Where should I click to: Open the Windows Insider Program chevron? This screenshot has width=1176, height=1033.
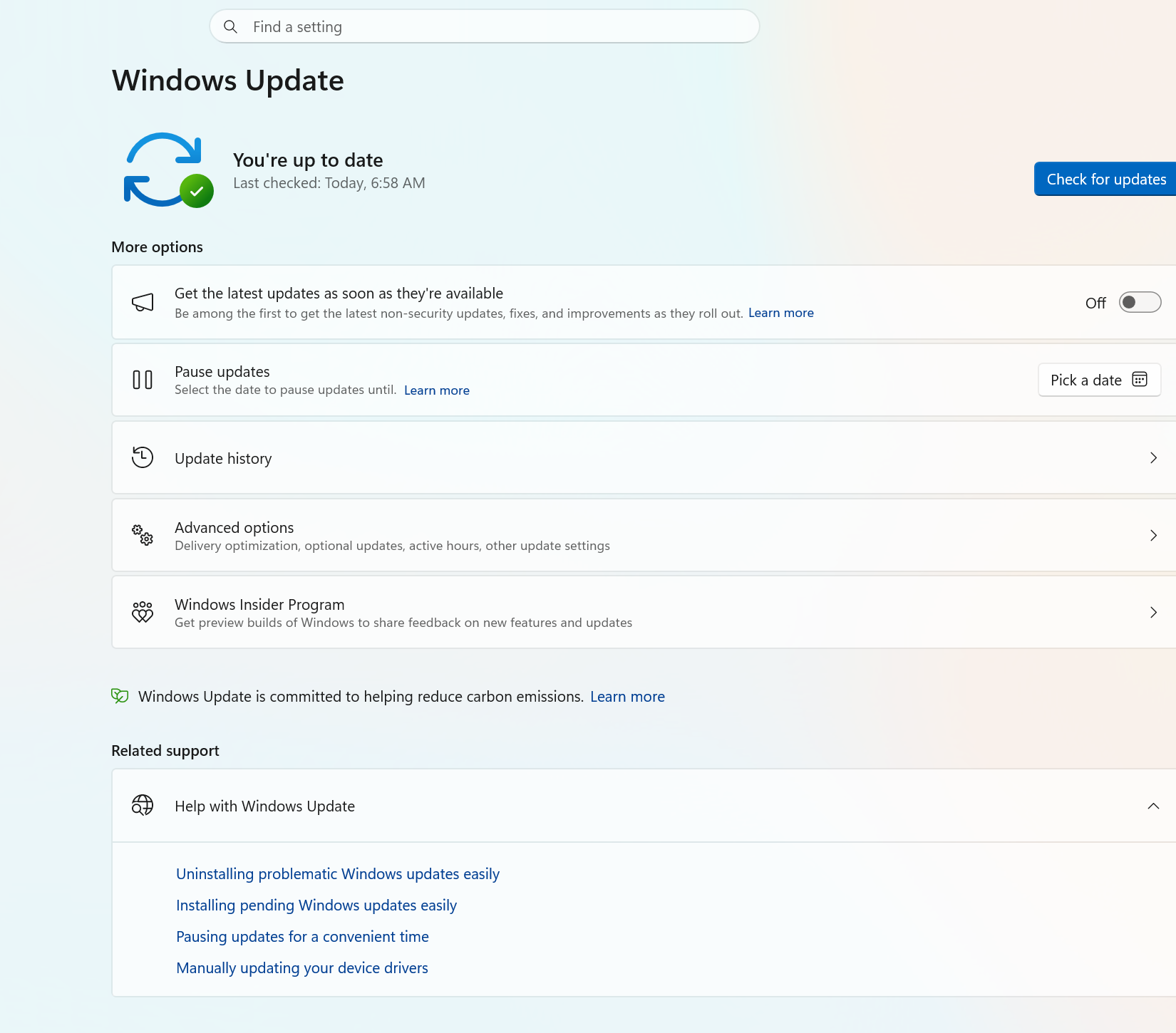tap(1153, 613)
